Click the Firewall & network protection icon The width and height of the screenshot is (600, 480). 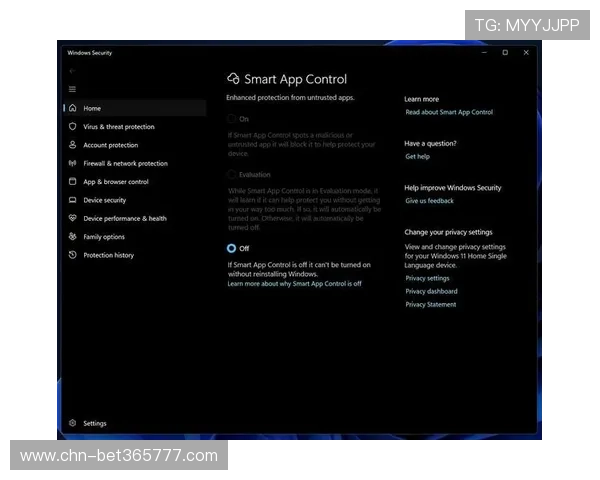pyautogui.click(x=73, y=163)
